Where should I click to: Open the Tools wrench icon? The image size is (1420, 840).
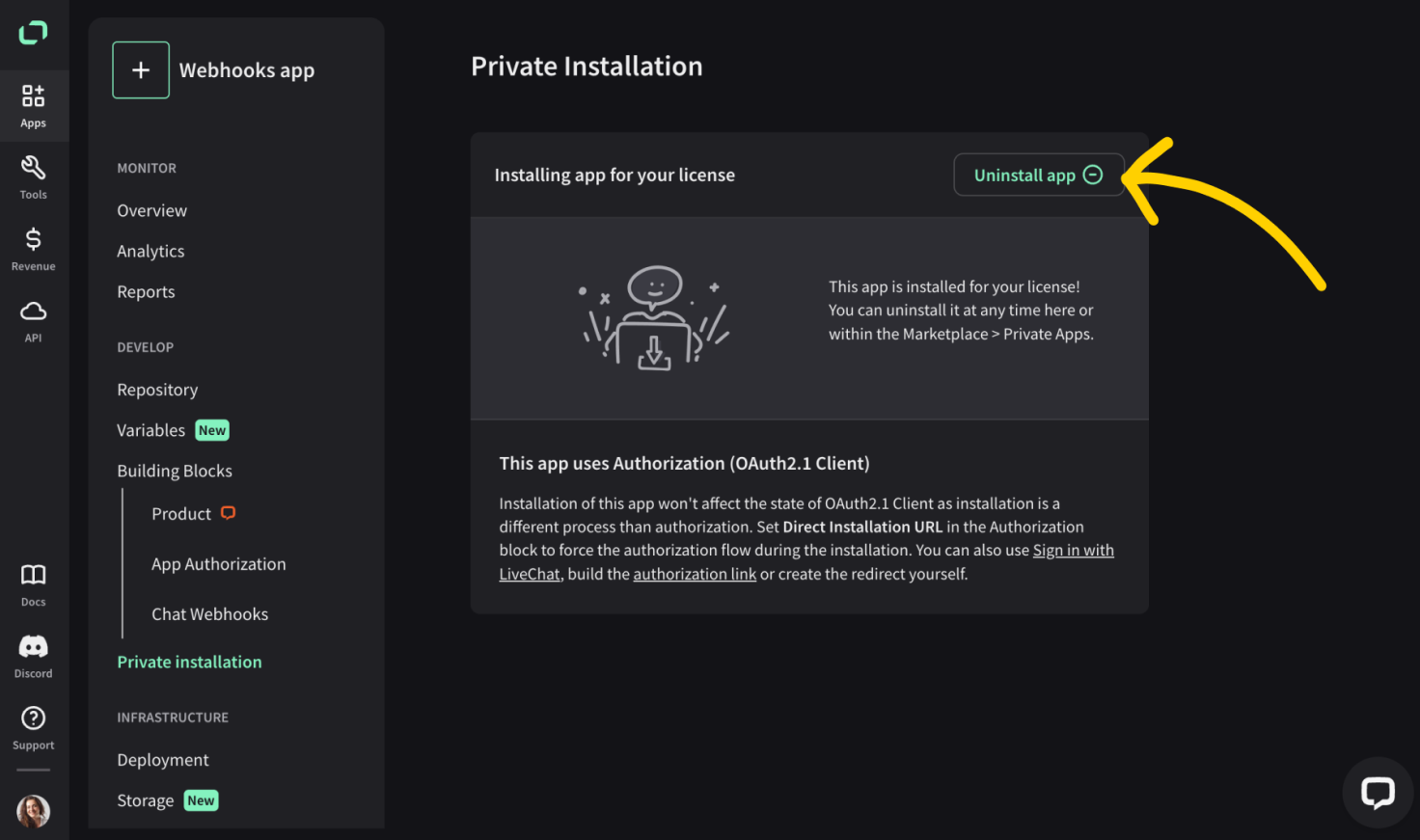(x=34, y=177)
